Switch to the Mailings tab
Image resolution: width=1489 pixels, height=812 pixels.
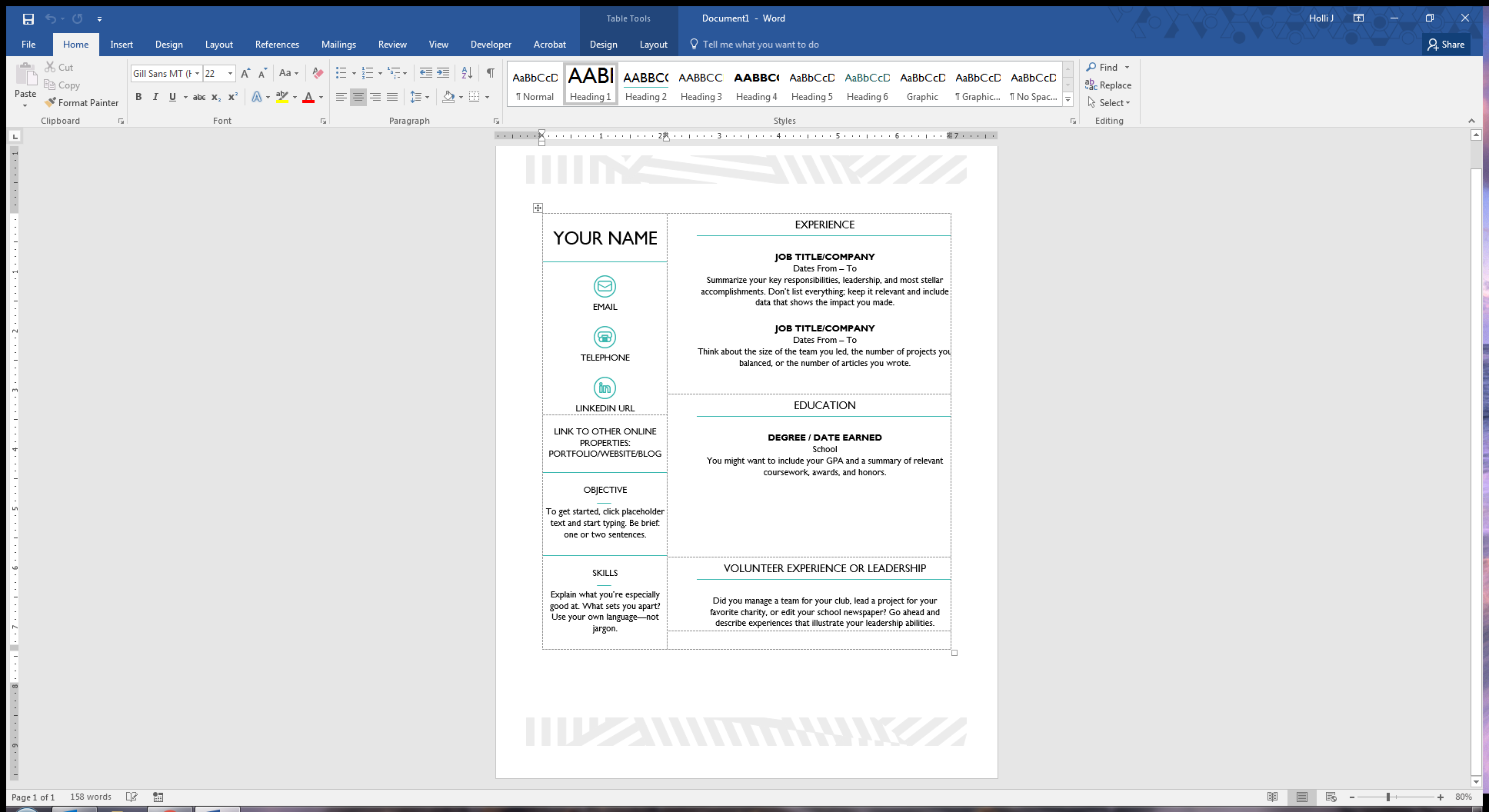338,45
